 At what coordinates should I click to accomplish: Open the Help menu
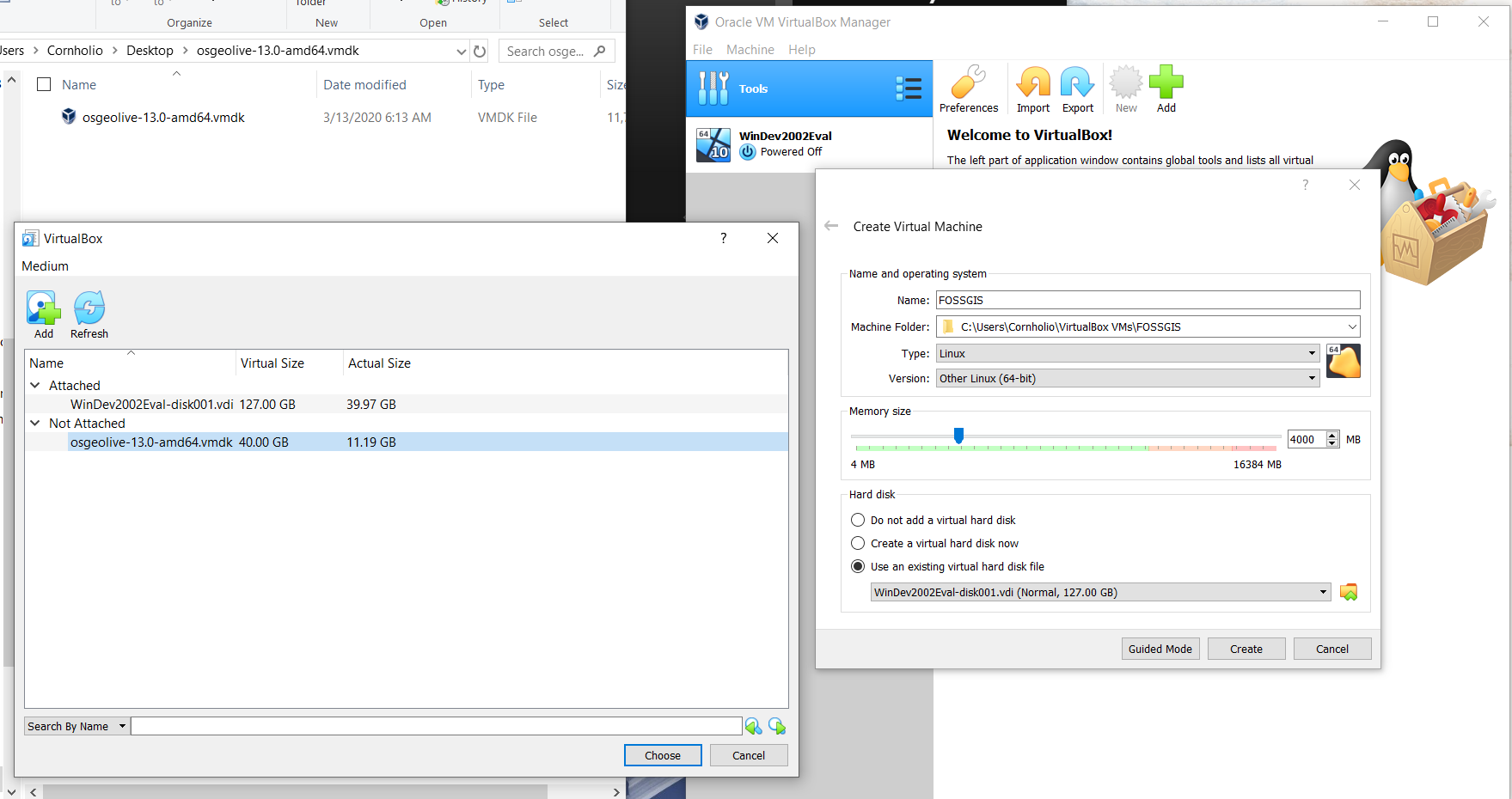[801, 49]
